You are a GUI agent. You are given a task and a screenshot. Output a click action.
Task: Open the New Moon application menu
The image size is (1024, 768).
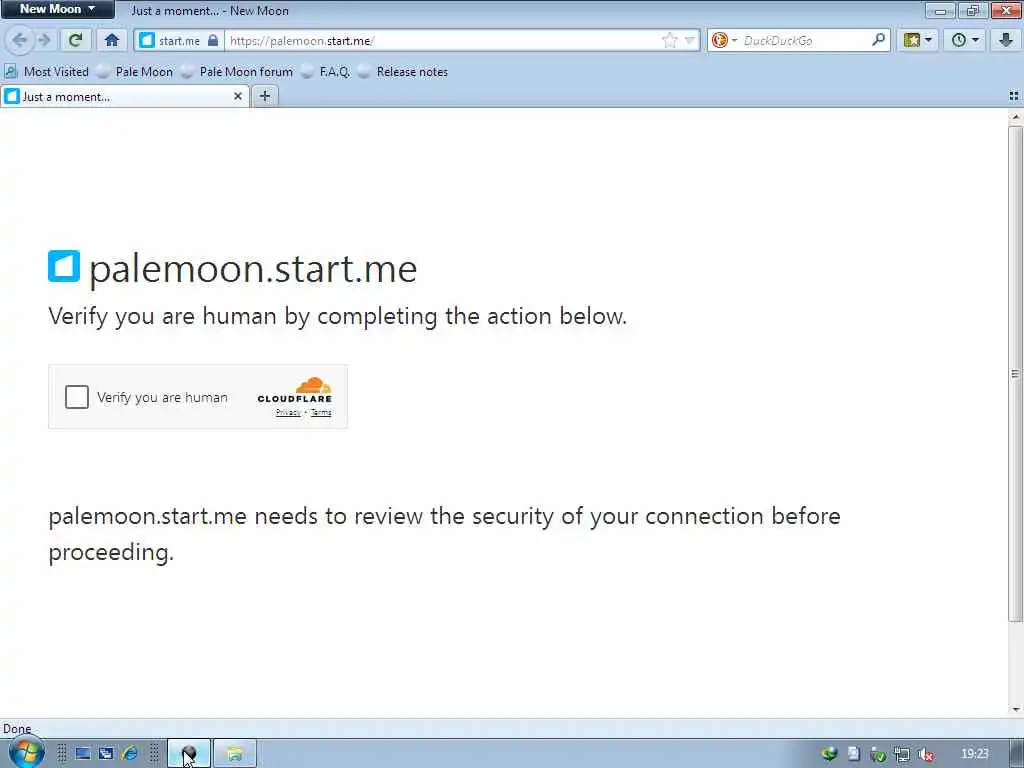(57, 9)
